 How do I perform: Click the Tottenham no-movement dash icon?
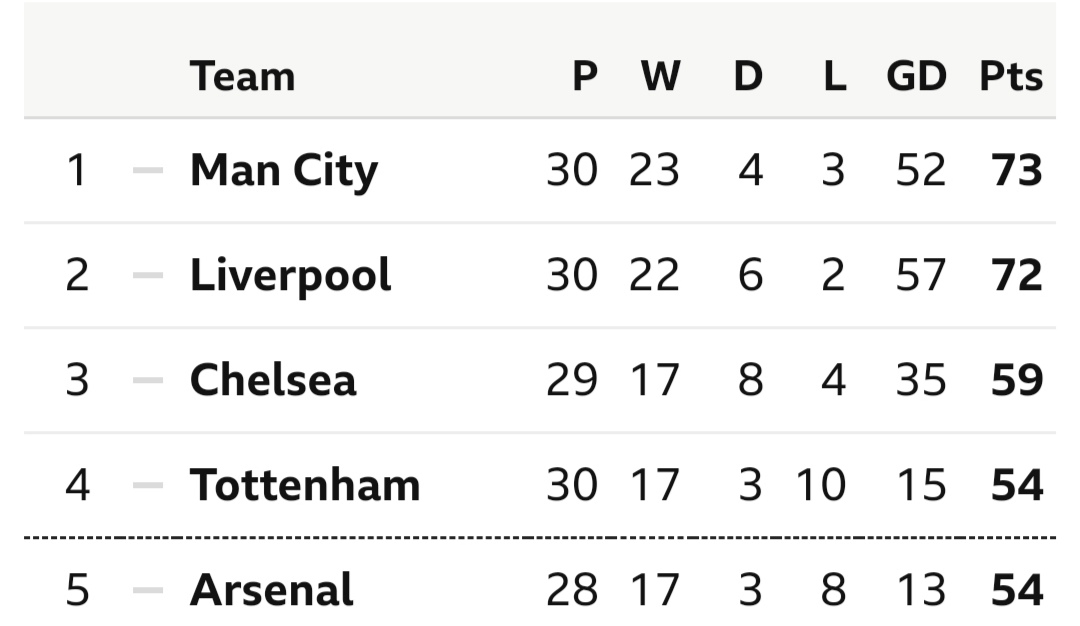[148, 485]
